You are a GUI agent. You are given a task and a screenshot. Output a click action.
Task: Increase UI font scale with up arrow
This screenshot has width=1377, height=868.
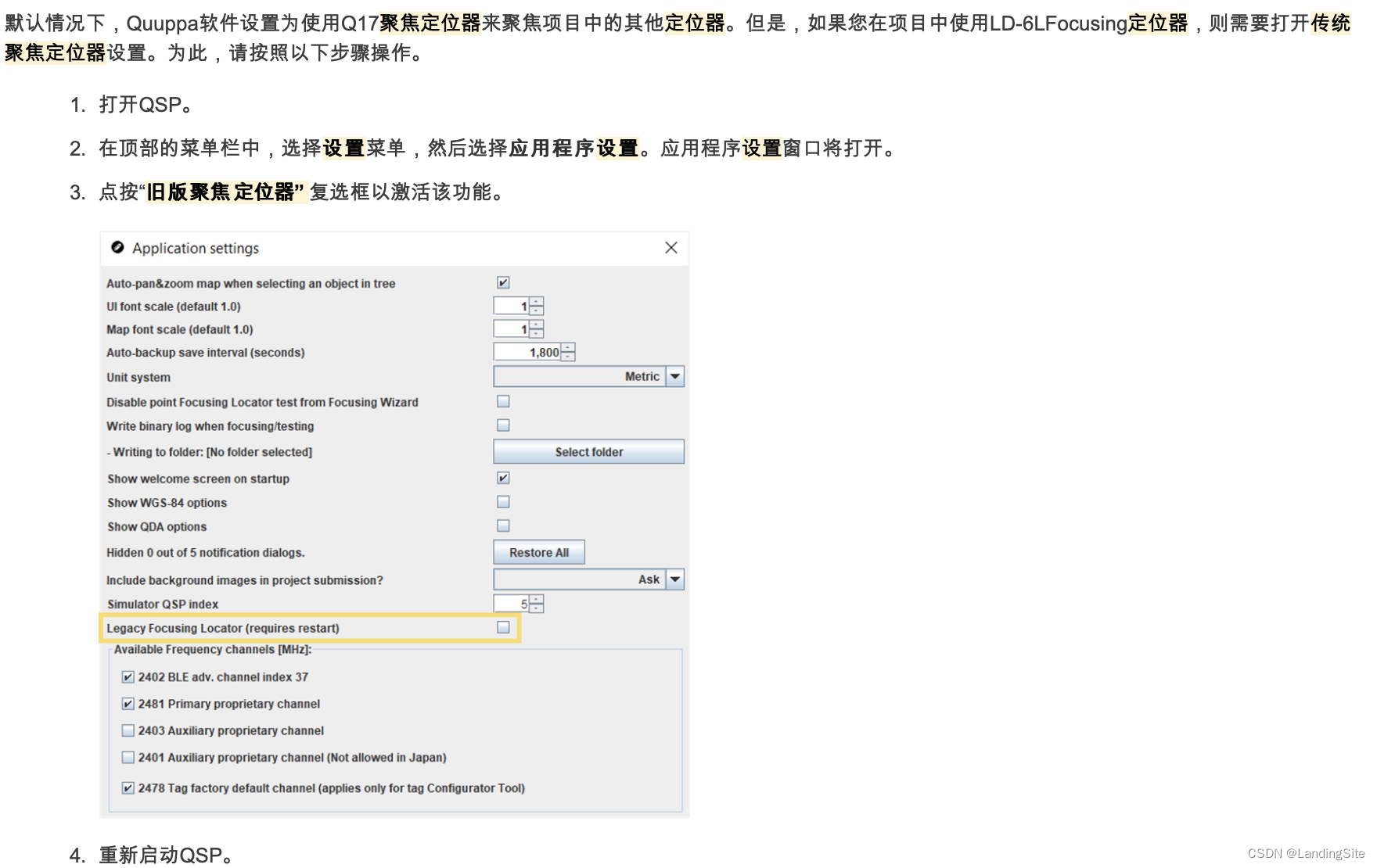point(536,302)
